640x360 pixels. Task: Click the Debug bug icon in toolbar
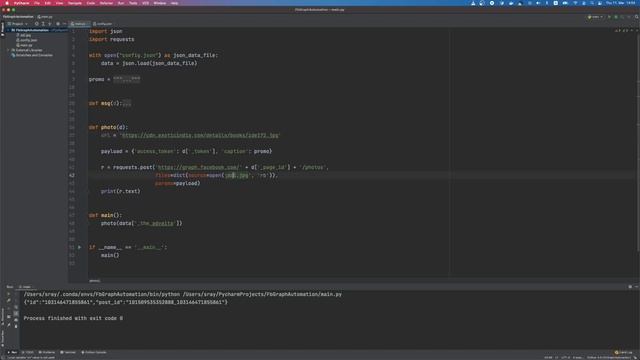(616, 17)
